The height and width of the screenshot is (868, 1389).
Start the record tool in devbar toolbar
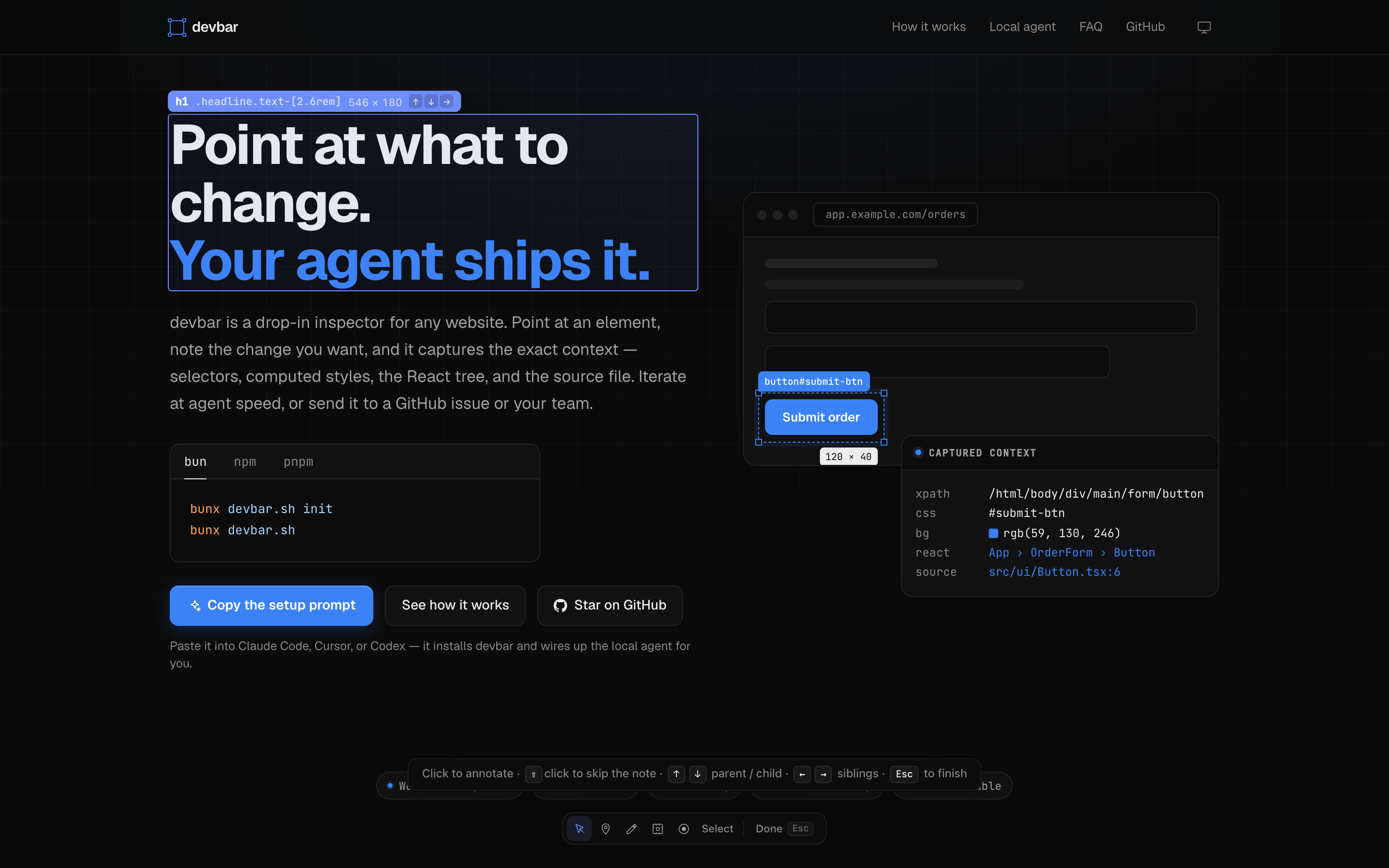[683, 828]
